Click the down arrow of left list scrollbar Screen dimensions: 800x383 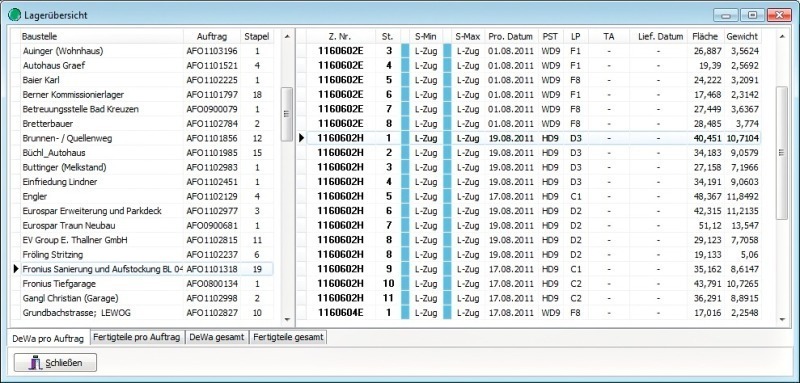[287, 319]
